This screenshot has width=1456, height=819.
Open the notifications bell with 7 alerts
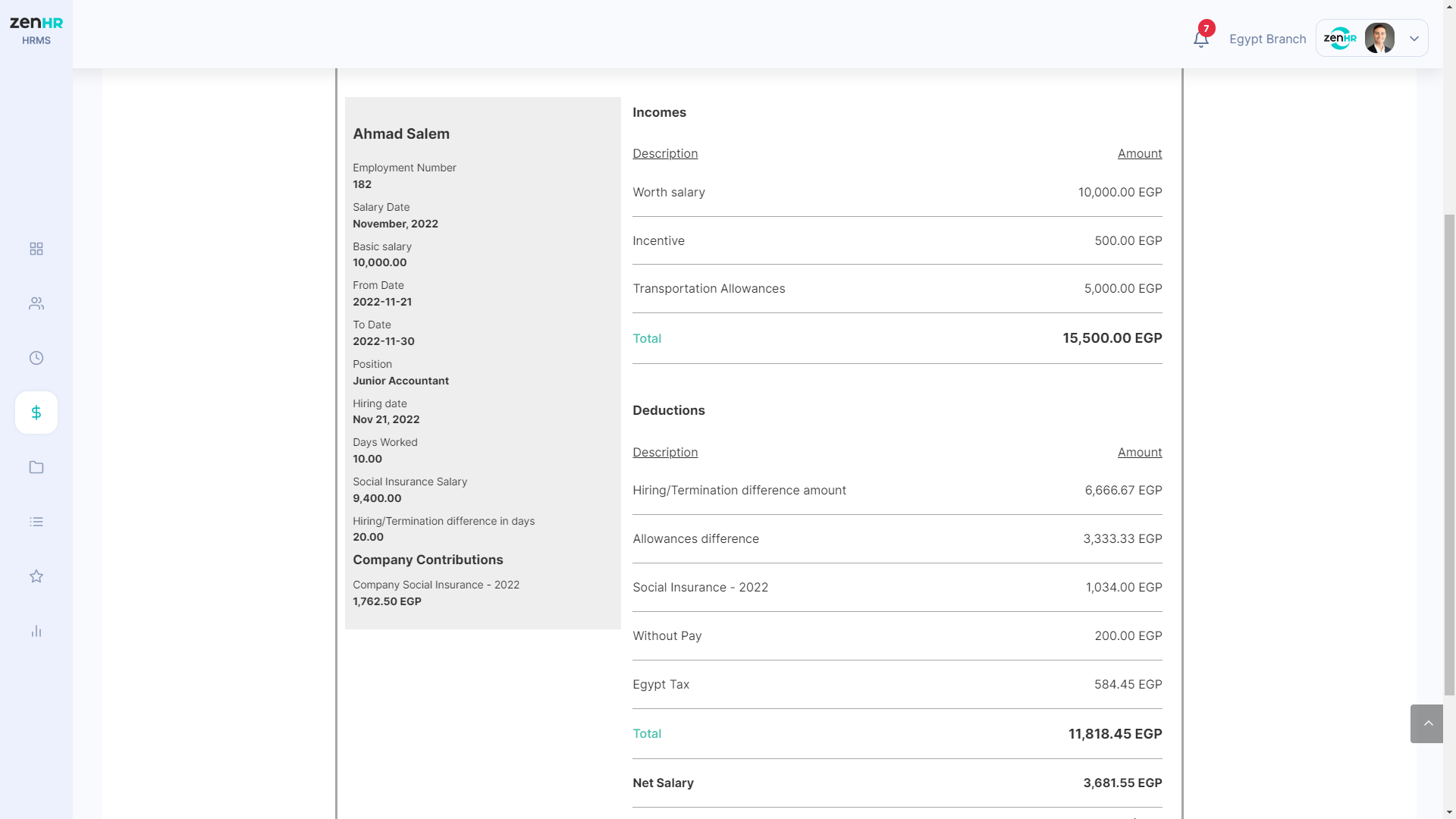[x=1200, y=39]
